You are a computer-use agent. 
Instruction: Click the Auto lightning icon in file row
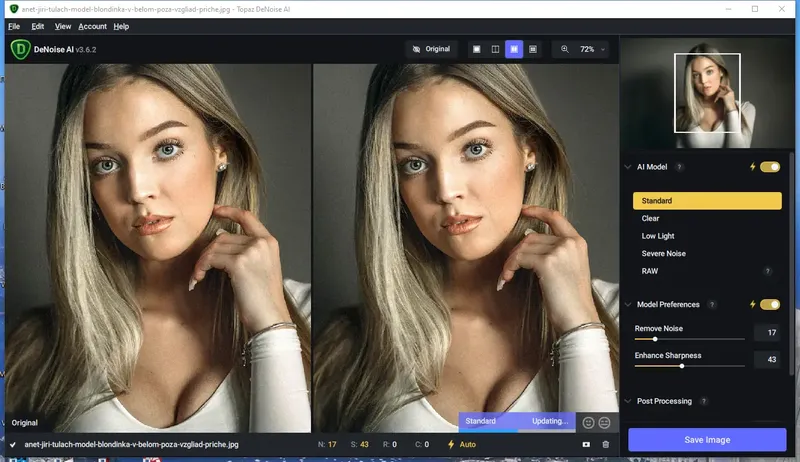click(451, 445)
